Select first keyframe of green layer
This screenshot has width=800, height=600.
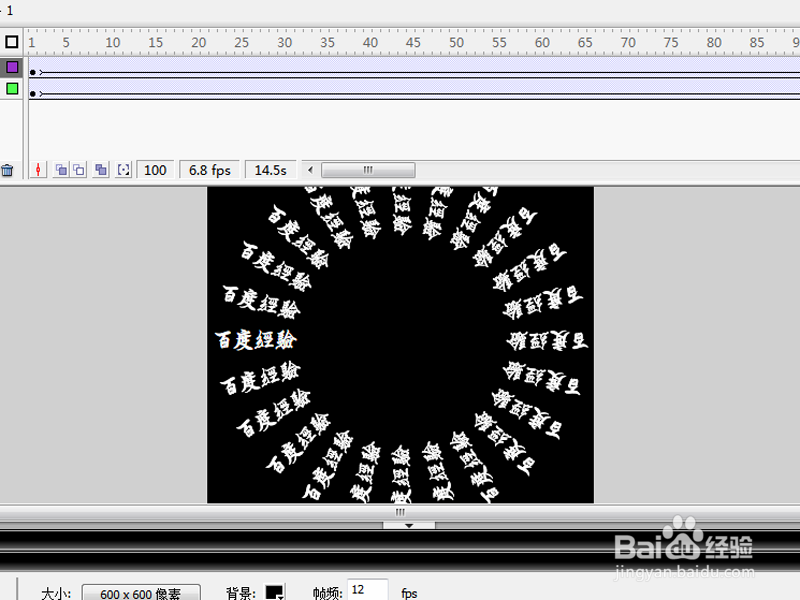(33, 94)
